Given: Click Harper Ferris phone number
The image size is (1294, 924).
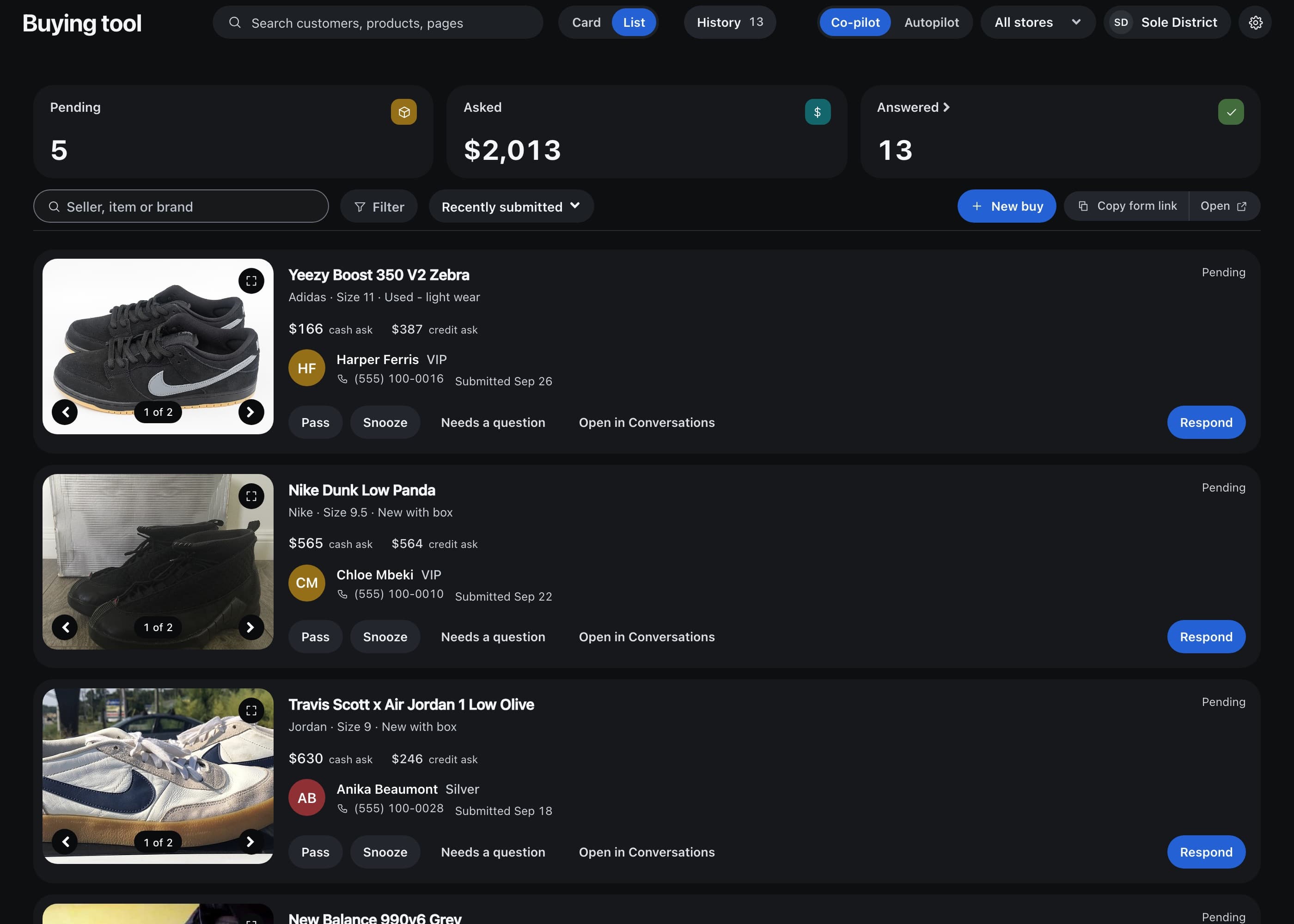Looking at the screenshot, I should coord(398,378).
